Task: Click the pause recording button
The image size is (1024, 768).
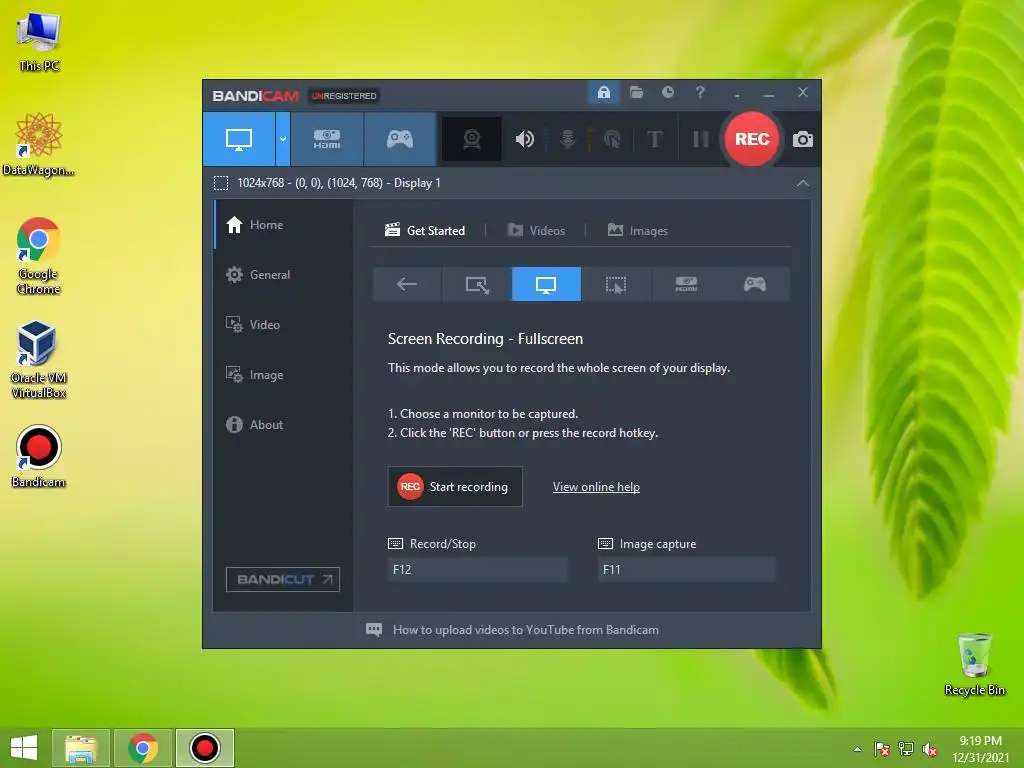Action: tap(701, 139)
